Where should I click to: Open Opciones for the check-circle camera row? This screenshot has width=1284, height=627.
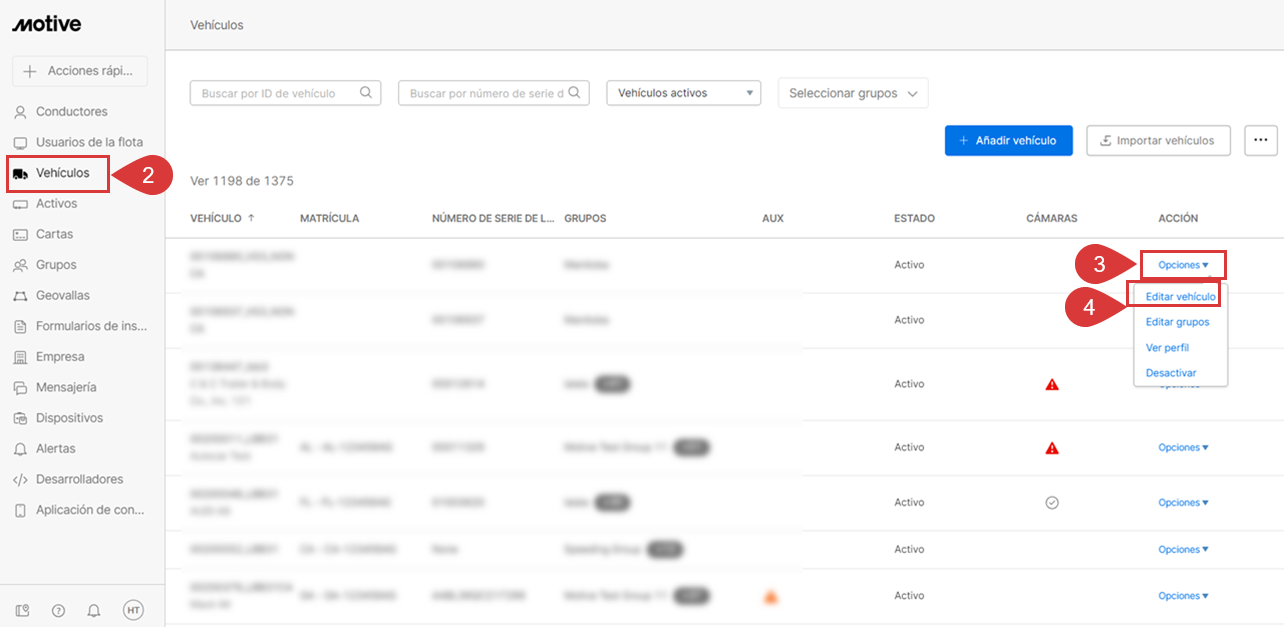coord(1183,503)
